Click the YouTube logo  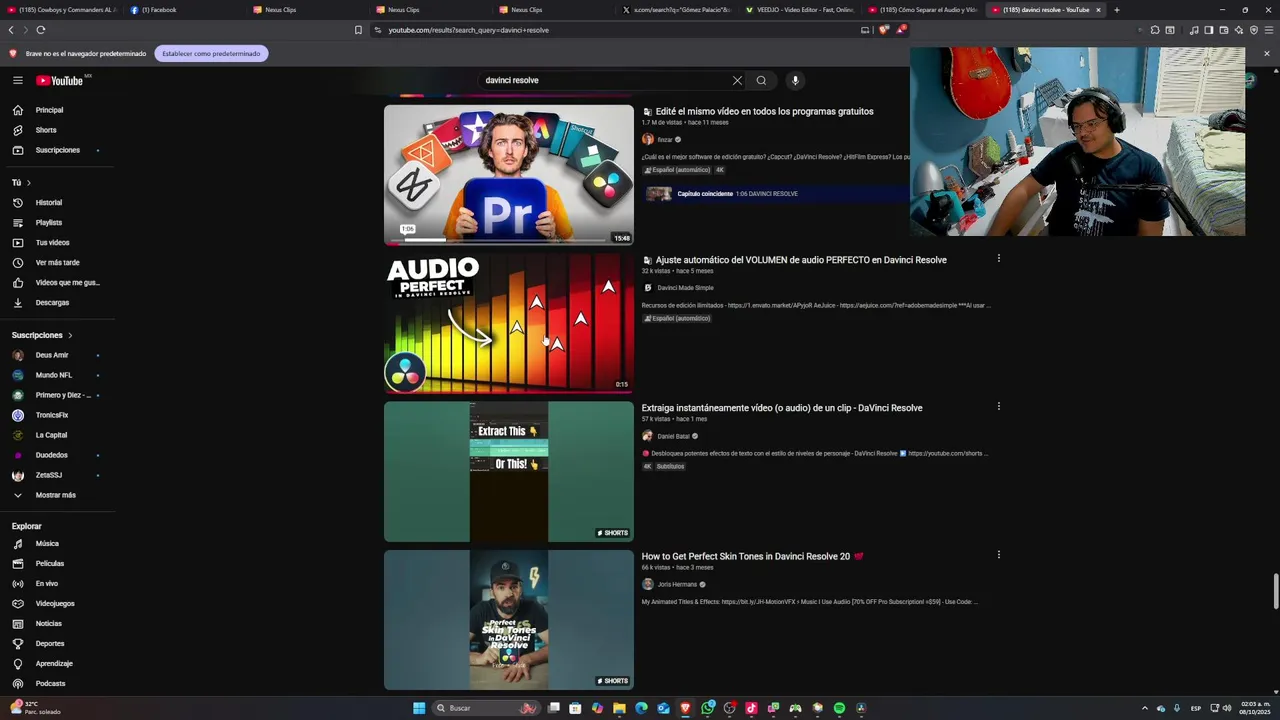tap(60, 80)
